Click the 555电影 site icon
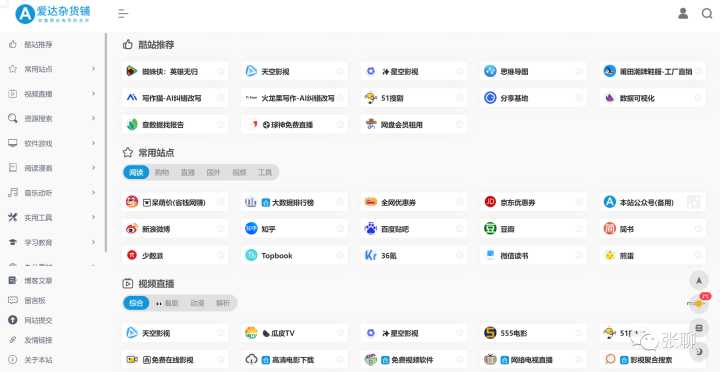The height and width of the screenshot is (372, 720). pos(490,333)
